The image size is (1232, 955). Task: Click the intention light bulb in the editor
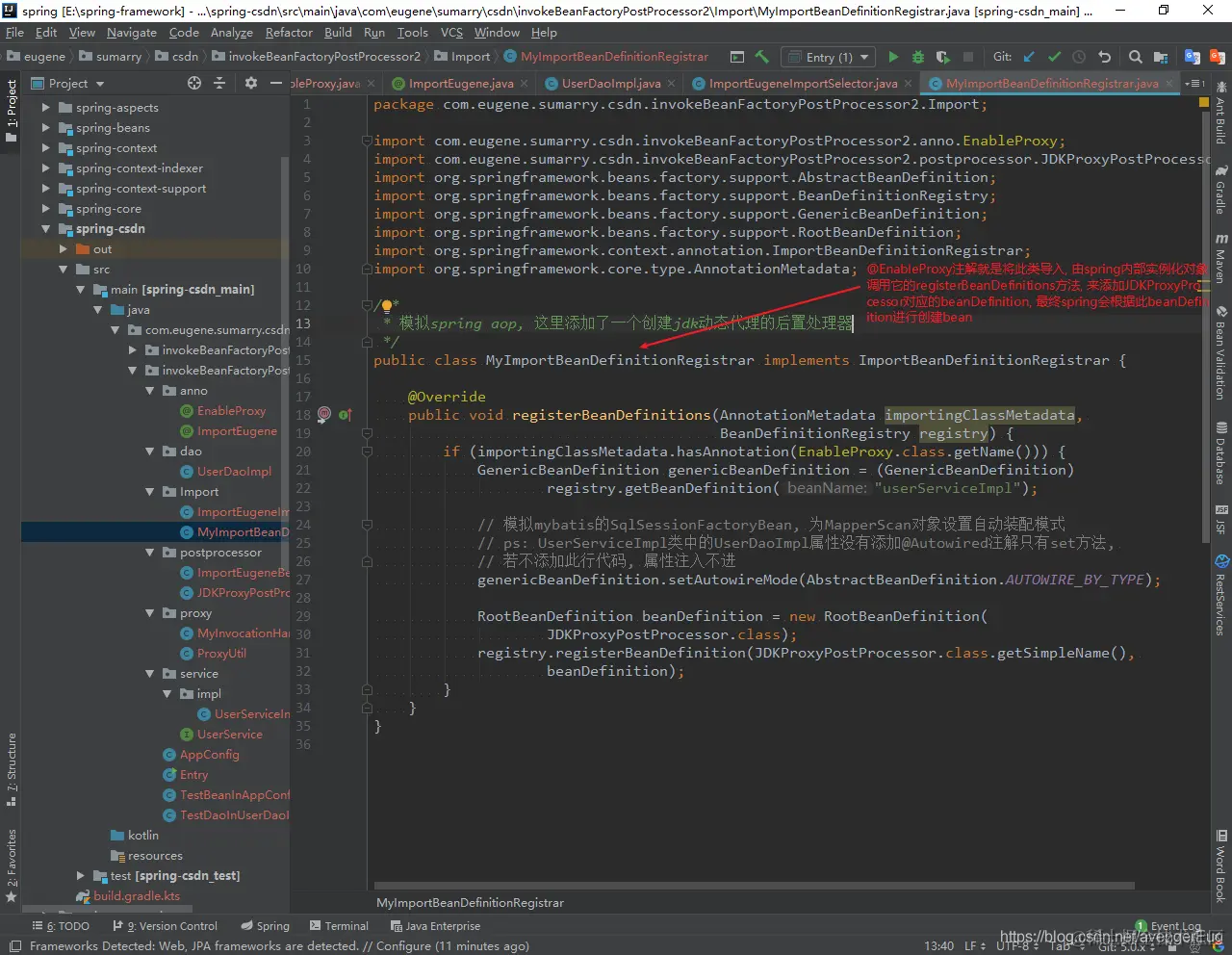[387, 306]
